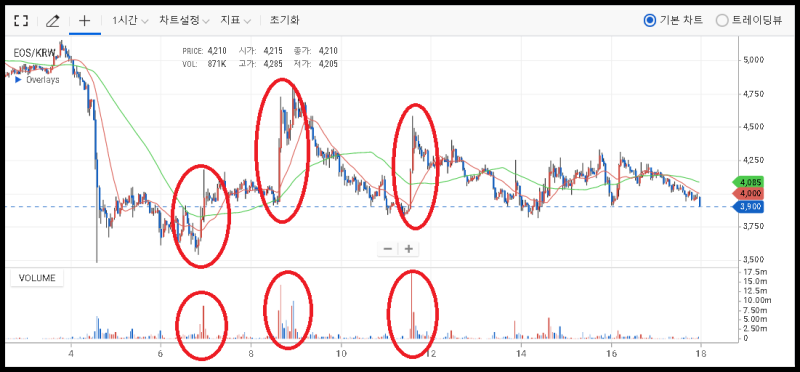Expand the Overlays section arrow
The width and height of the screenshot is (800, 372).
pyautogui.click(x=18, y=80)
